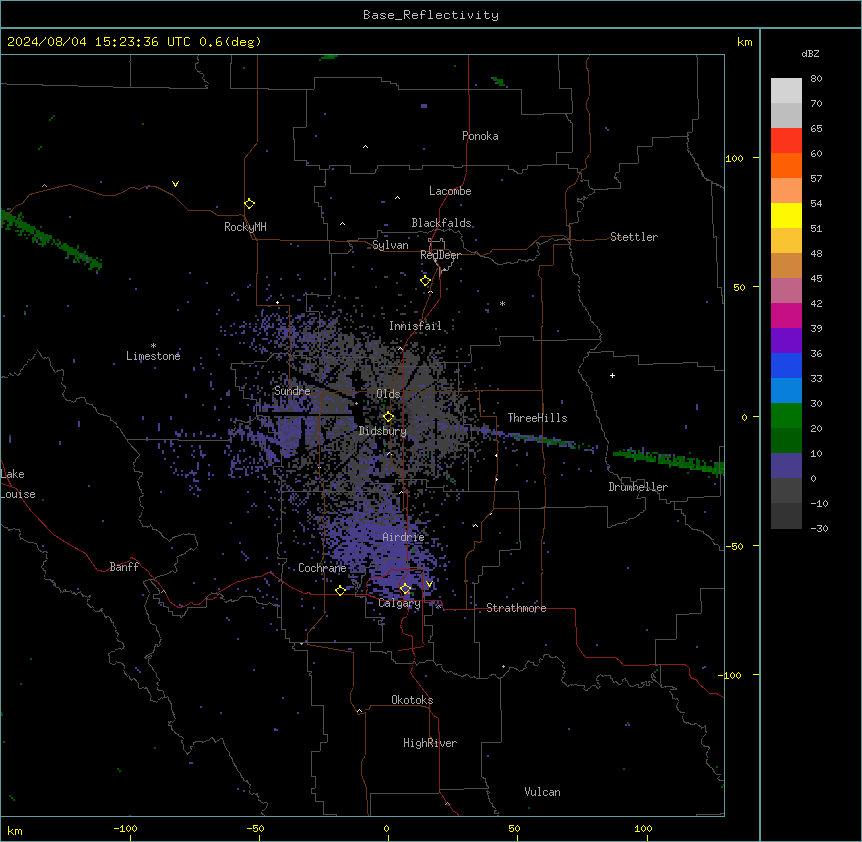Click the dBZ legend heading
This screenshot has width=862, height=842.
(x=810, y=54)
